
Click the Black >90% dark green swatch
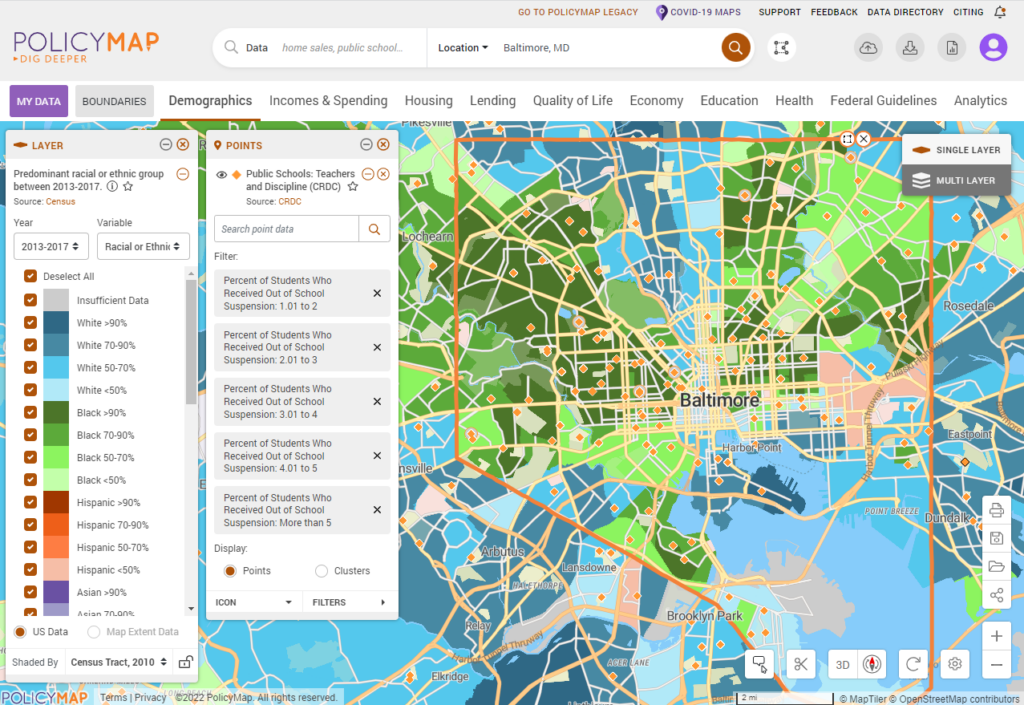(x=56, y=413)
